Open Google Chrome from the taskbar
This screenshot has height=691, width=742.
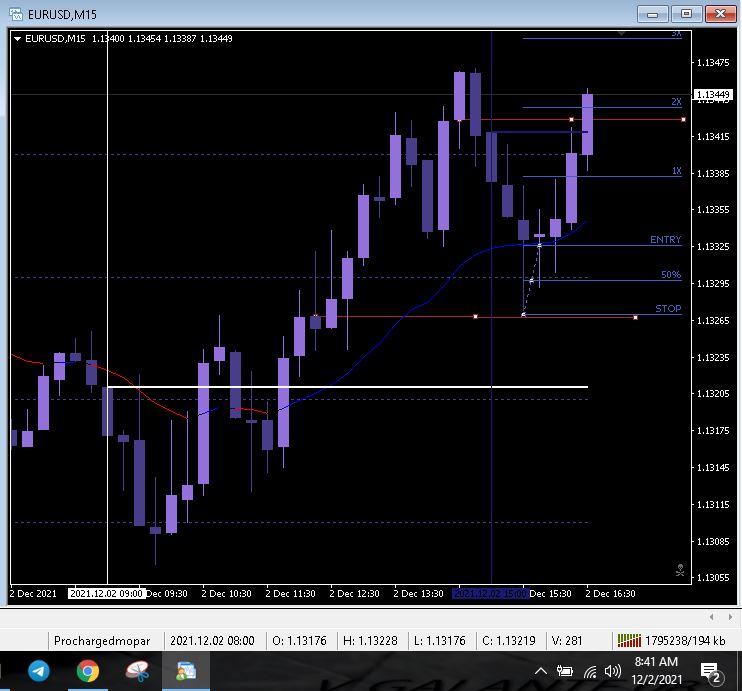tap(88, 671)
